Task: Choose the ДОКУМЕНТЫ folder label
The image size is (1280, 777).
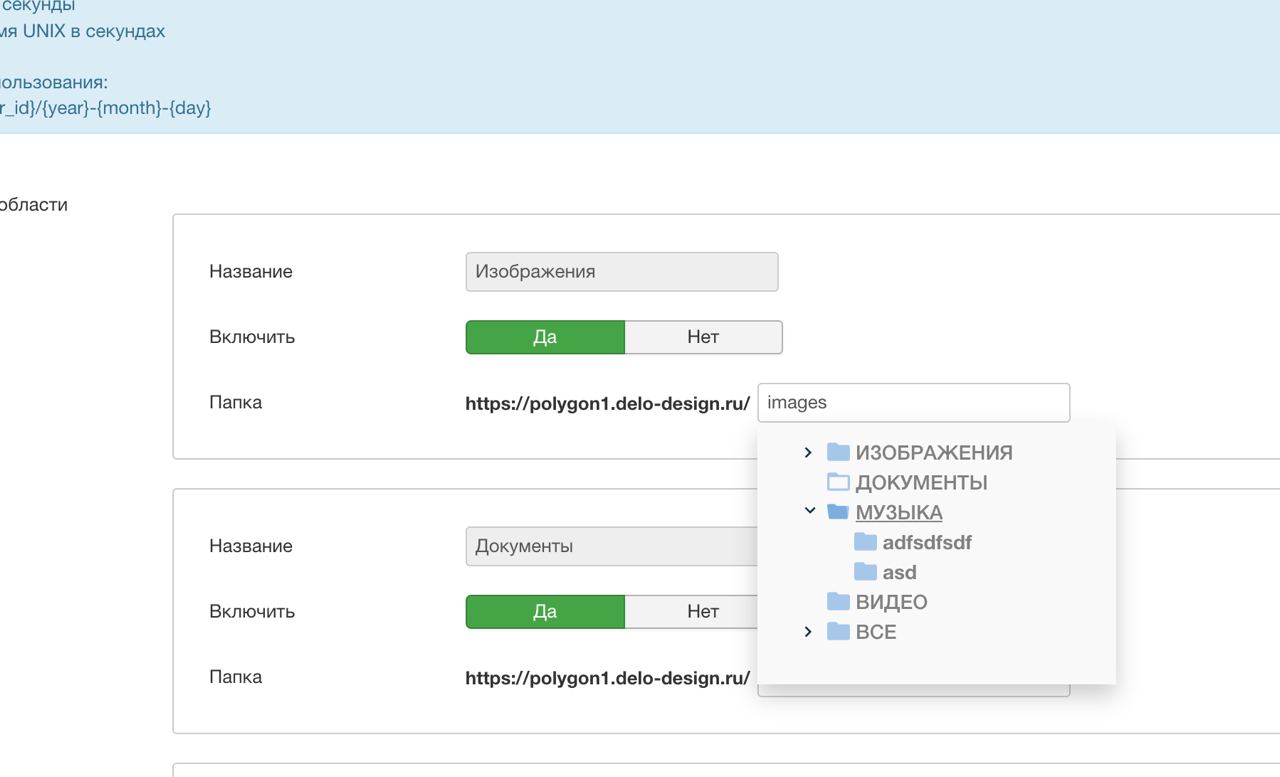Action: [921, 482]
